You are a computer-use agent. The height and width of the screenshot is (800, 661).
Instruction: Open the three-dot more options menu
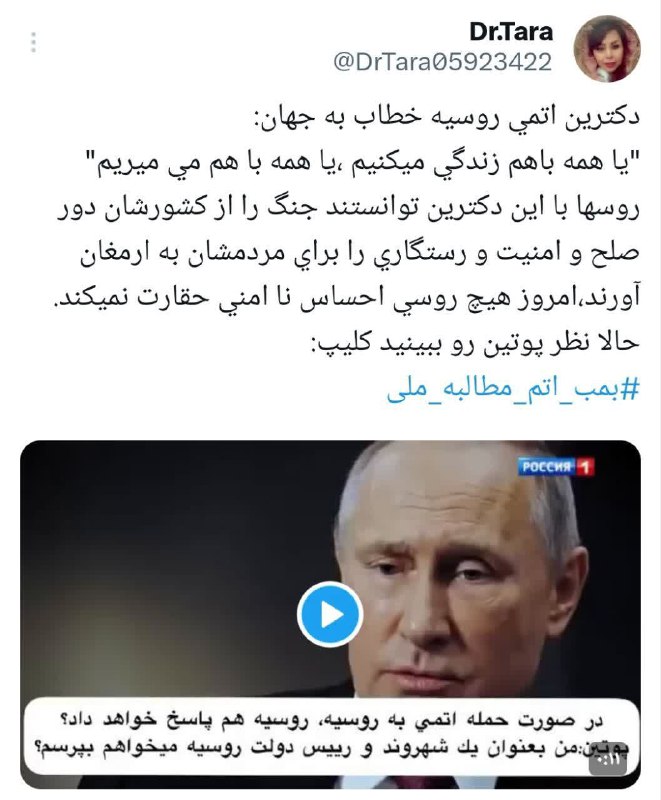(33, 43)
